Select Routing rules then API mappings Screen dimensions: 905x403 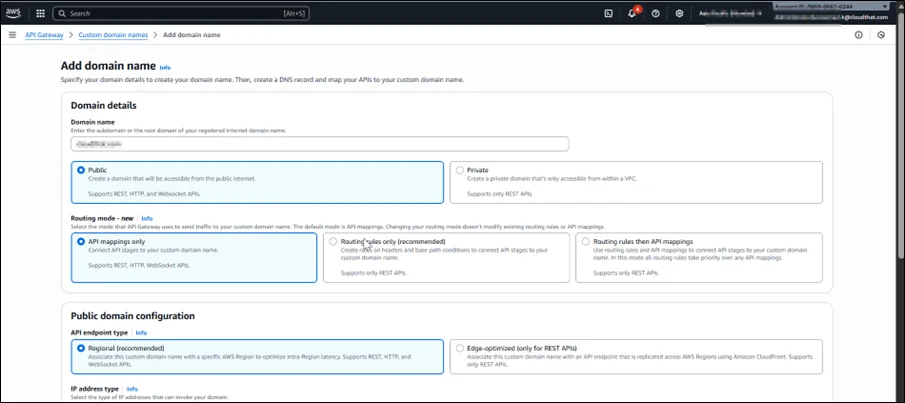(585, 242)
